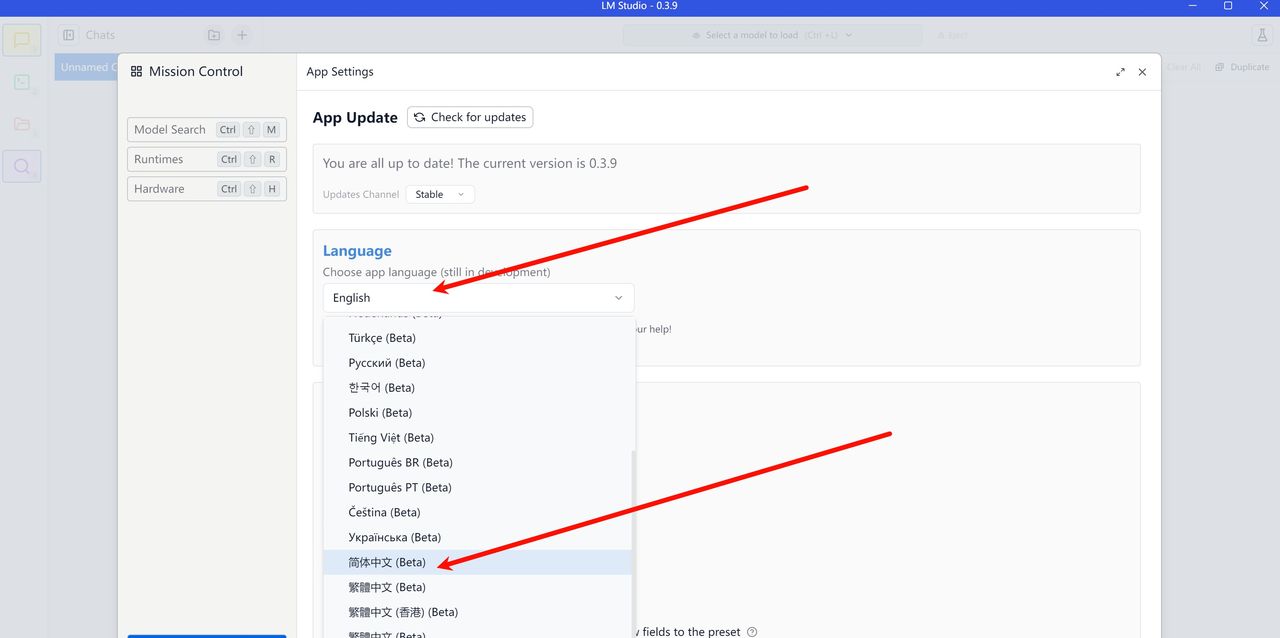Select Čeština (Beta) language
Viewport: 1280px width, 638px height.
click(x=478, y=513)
